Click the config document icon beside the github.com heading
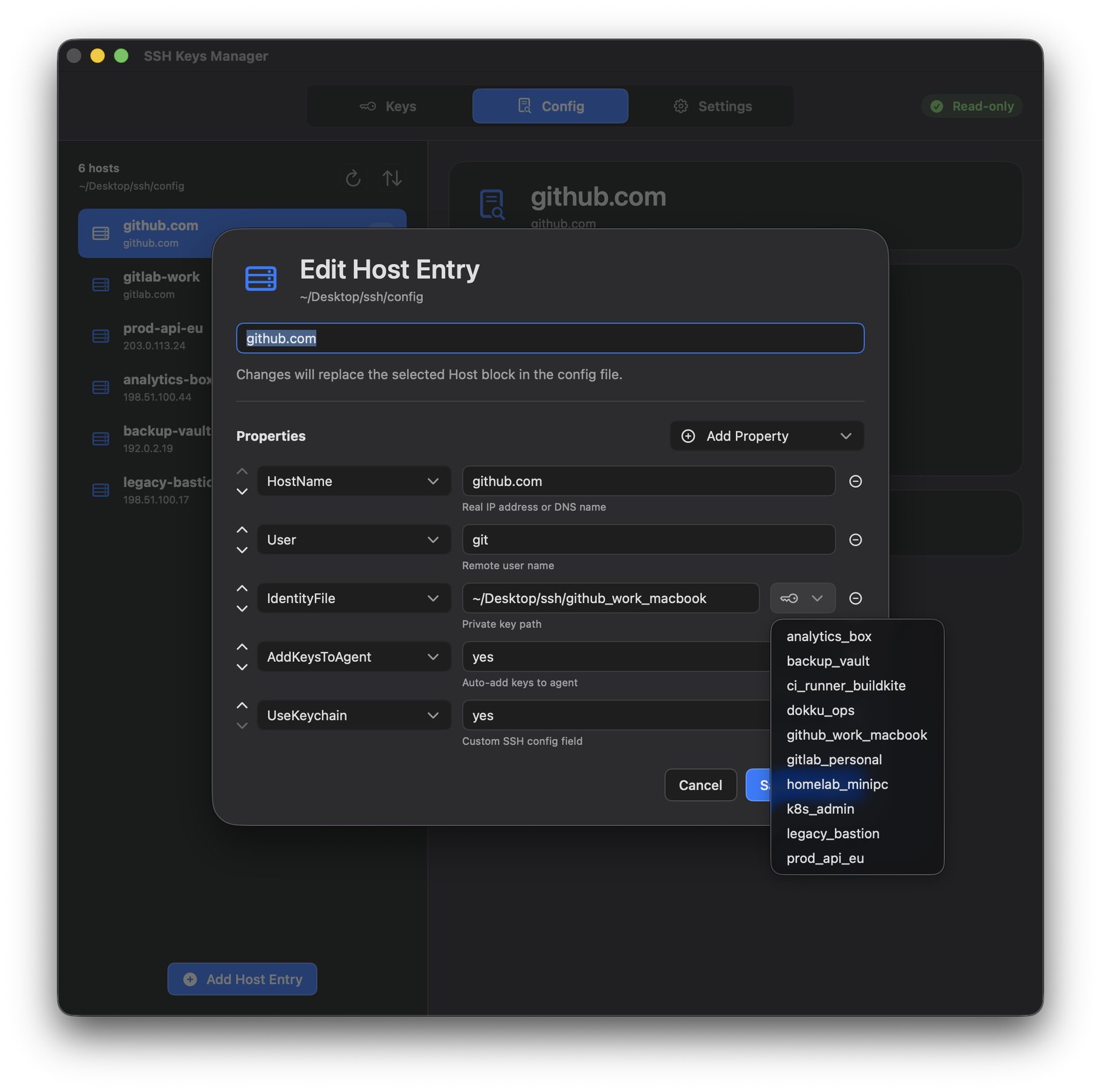 coord(492,204)
